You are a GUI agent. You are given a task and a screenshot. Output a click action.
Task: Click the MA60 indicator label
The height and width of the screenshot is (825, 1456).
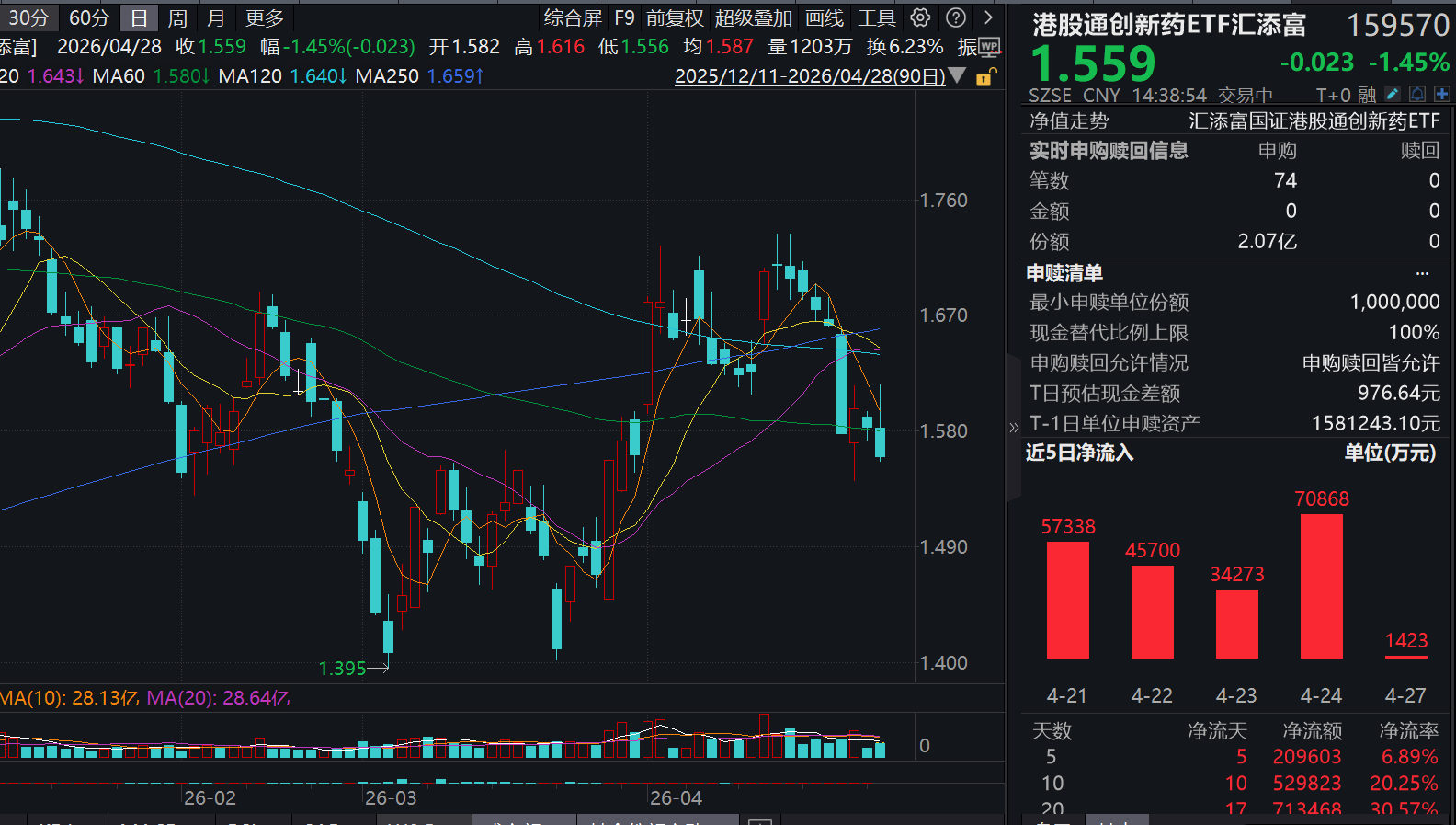pos(119,76)
